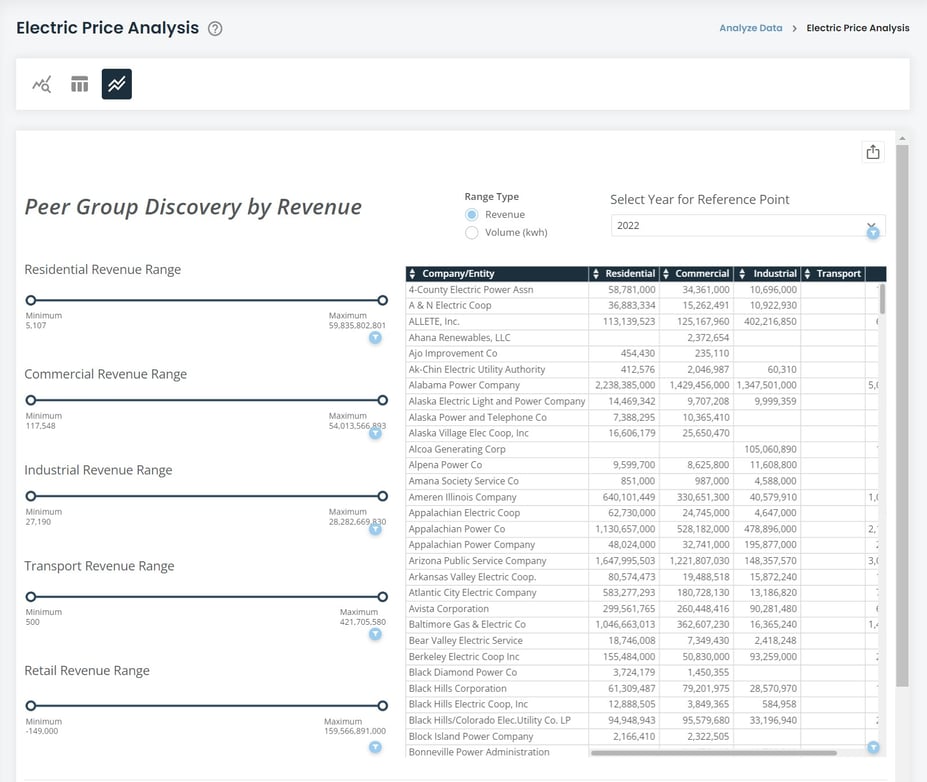This screenshot has height=782, width=927.
Task: Switch to the table columns view icon
Action: [79, 84]
